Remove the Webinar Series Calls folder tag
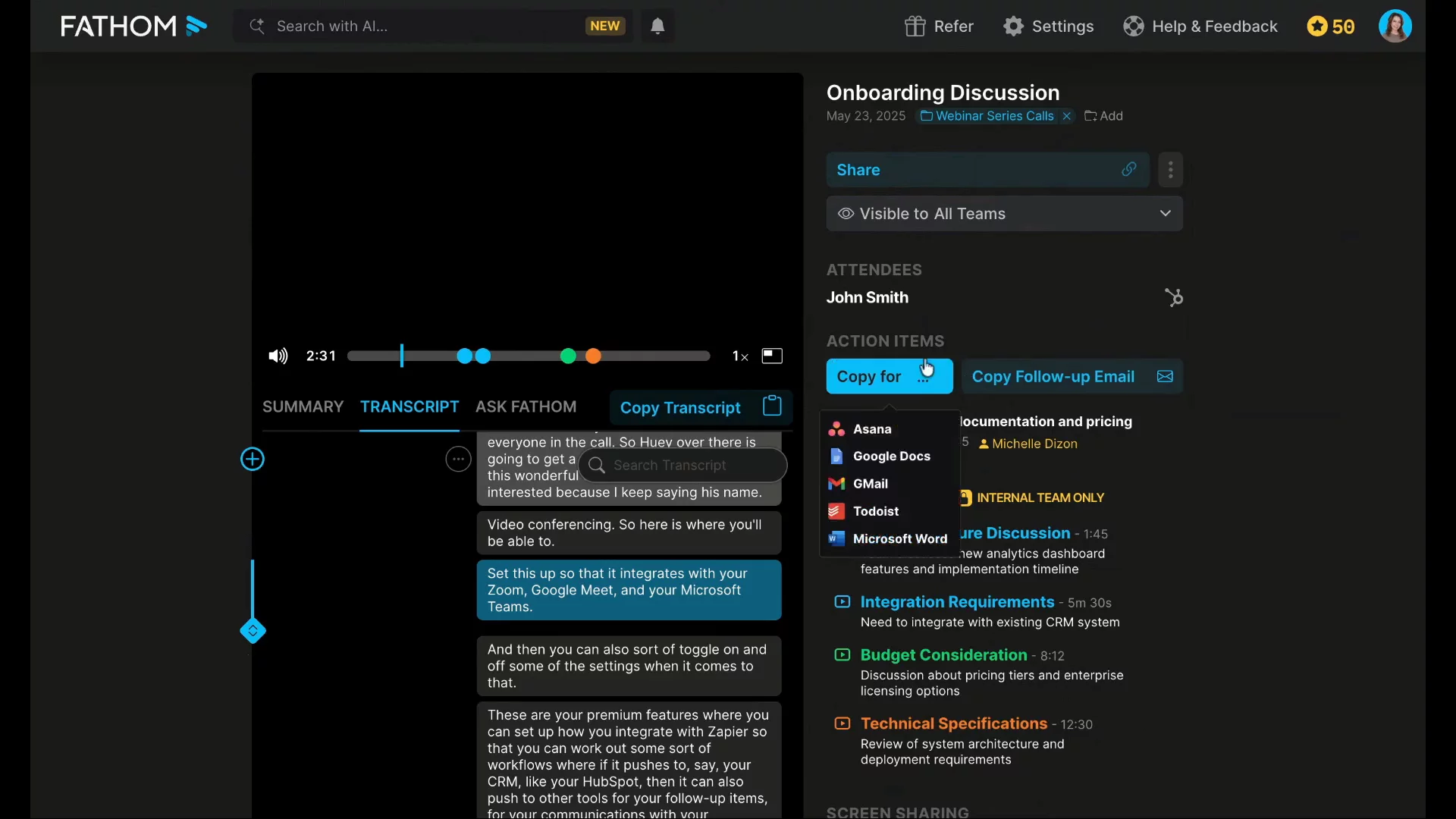 click(1067, 116)
